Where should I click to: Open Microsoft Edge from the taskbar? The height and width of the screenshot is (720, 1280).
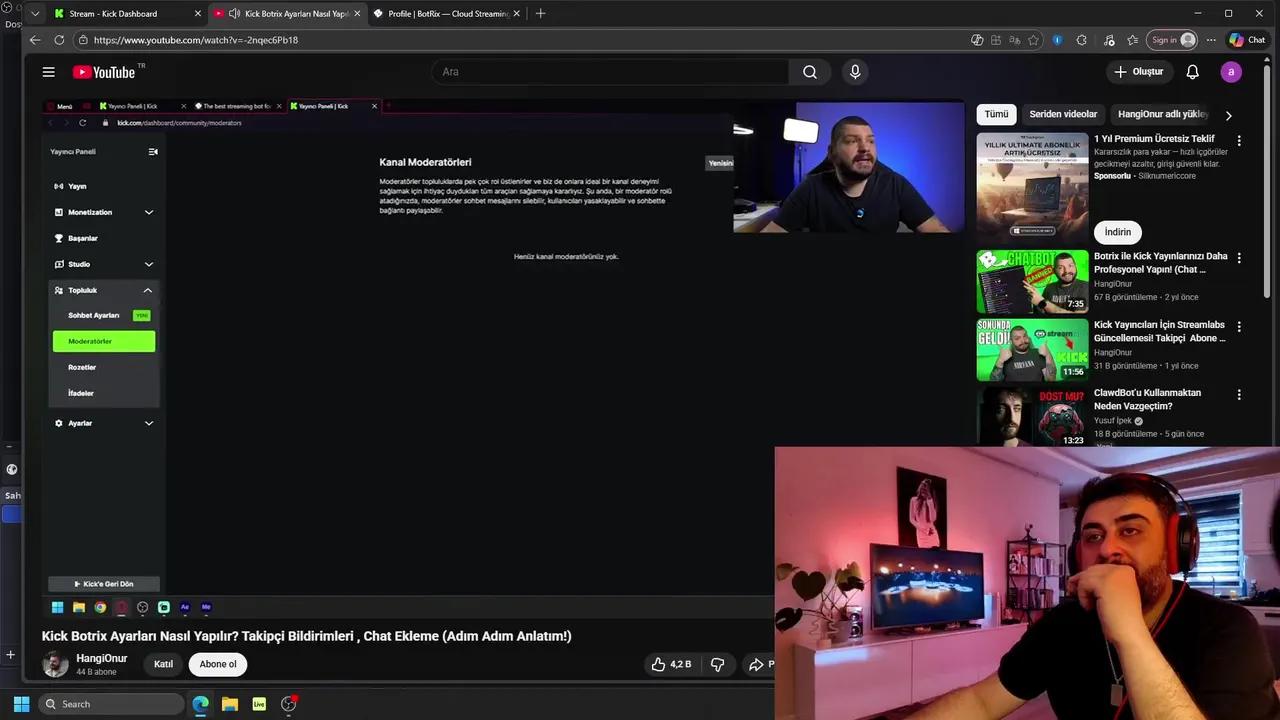(x=200, y=704)
